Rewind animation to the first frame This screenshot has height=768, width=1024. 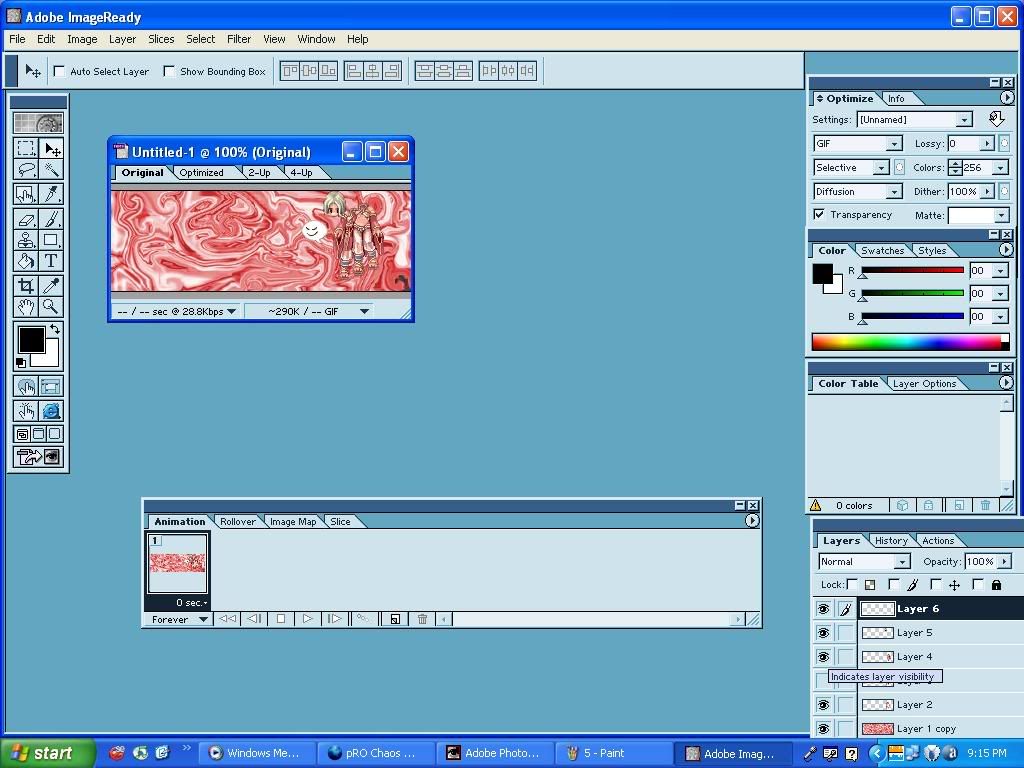pos(227,618)
